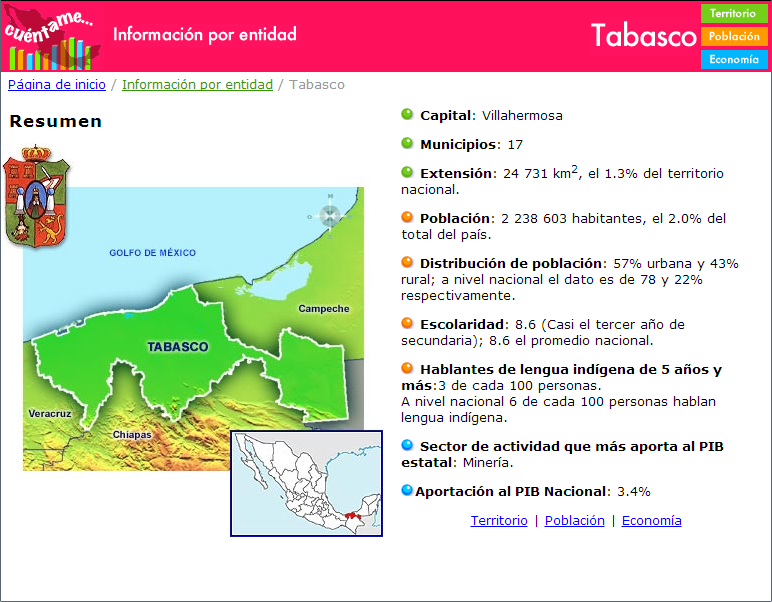The image size is (772, 602).
Task: Click the 3.4% PIB Nacional value
Action: [x=634, y=492]
